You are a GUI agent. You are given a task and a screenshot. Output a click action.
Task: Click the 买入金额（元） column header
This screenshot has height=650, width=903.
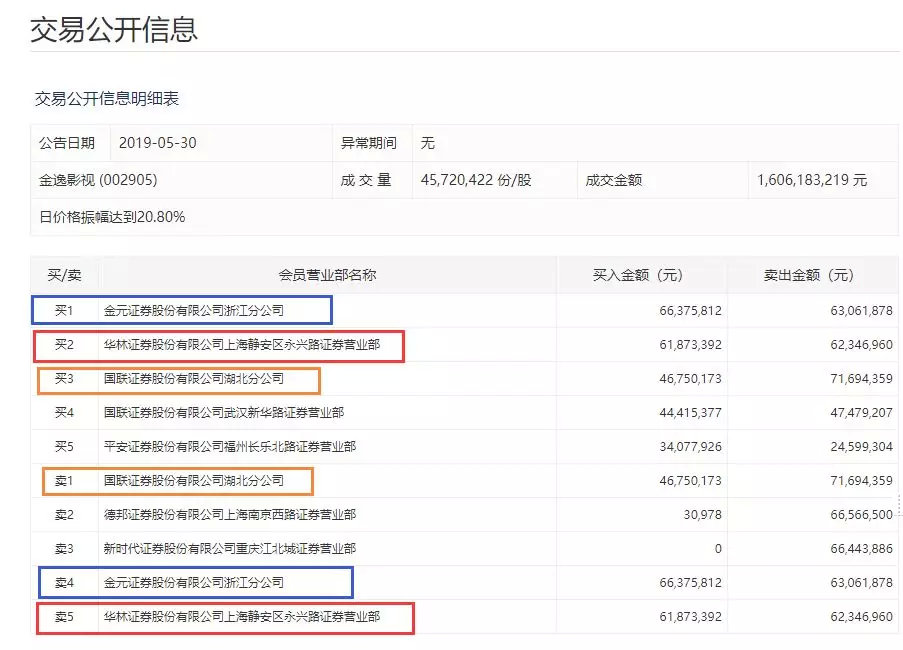tap(638, 275)
